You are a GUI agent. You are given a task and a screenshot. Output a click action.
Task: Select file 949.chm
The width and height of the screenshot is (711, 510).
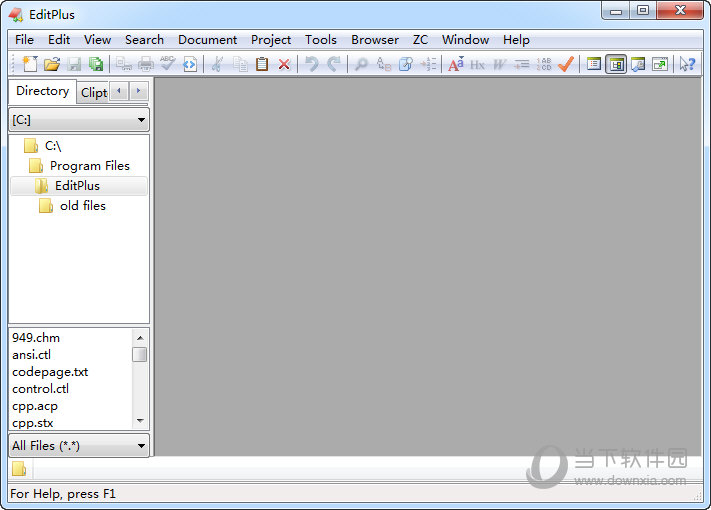(36, 338)
